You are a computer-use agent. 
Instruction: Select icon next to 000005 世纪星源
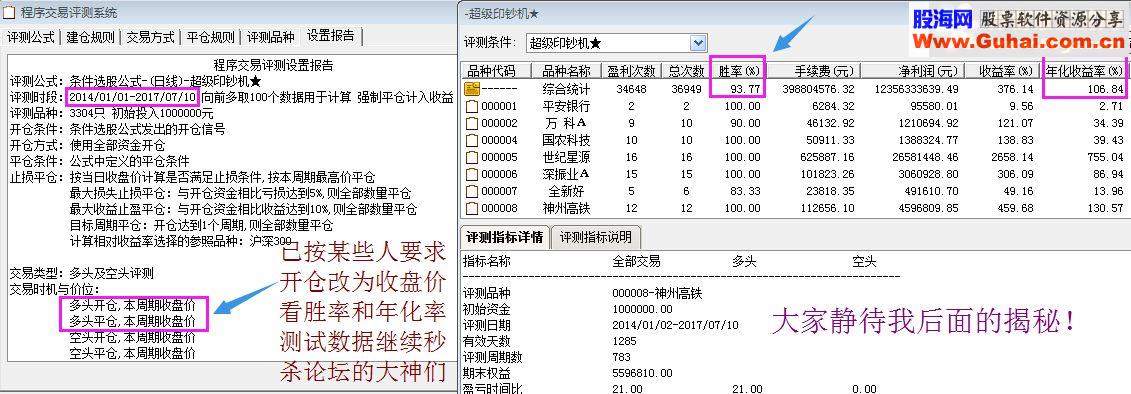click(472, 157)
